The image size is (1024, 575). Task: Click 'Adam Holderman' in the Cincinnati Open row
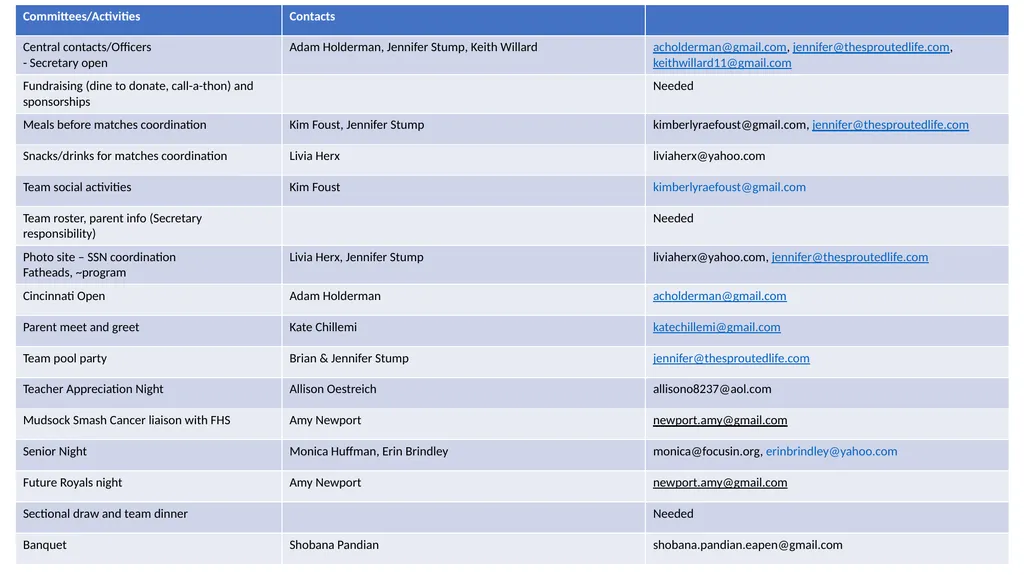click(334, 296)
